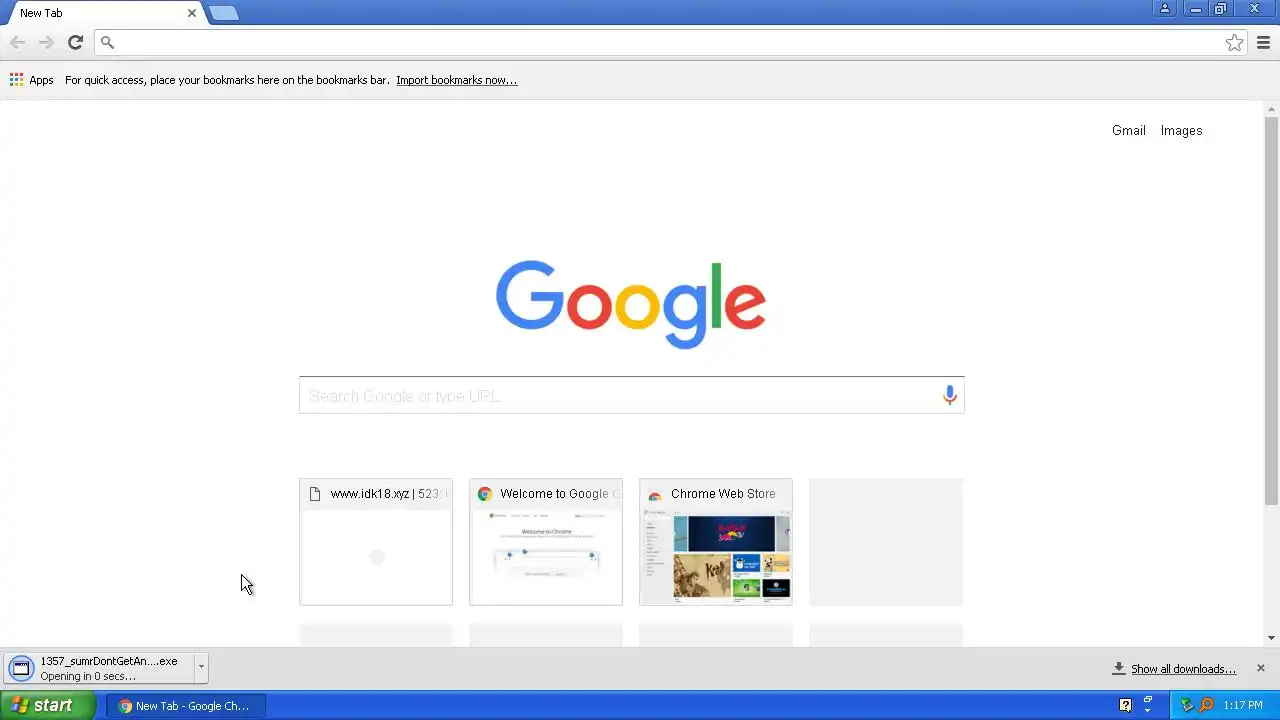Click the address bar search magnifier icon
Screen dimensions: 1280x720
click(x=107, y=42)
